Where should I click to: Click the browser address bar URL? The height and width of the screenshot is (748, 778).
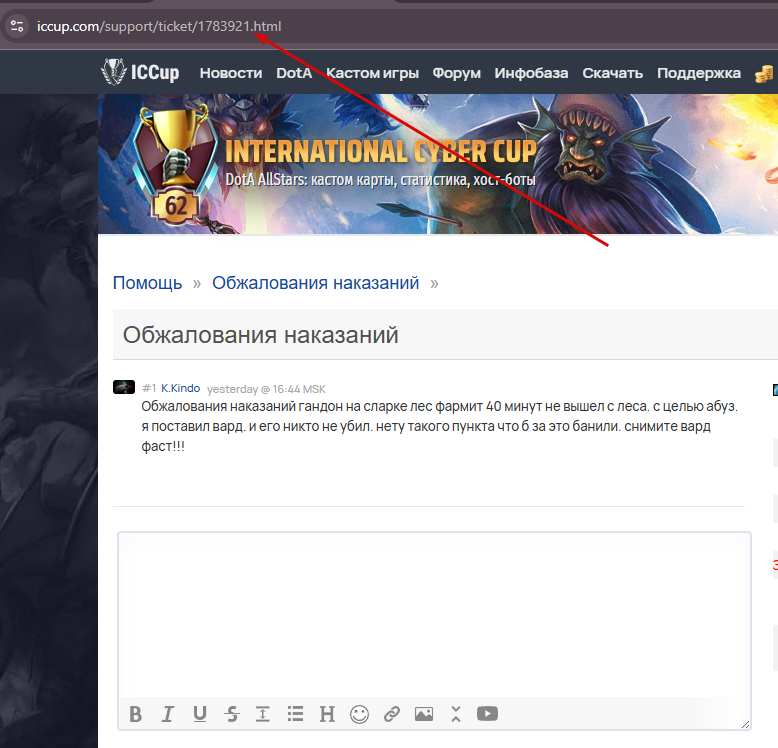pos(159,26)
